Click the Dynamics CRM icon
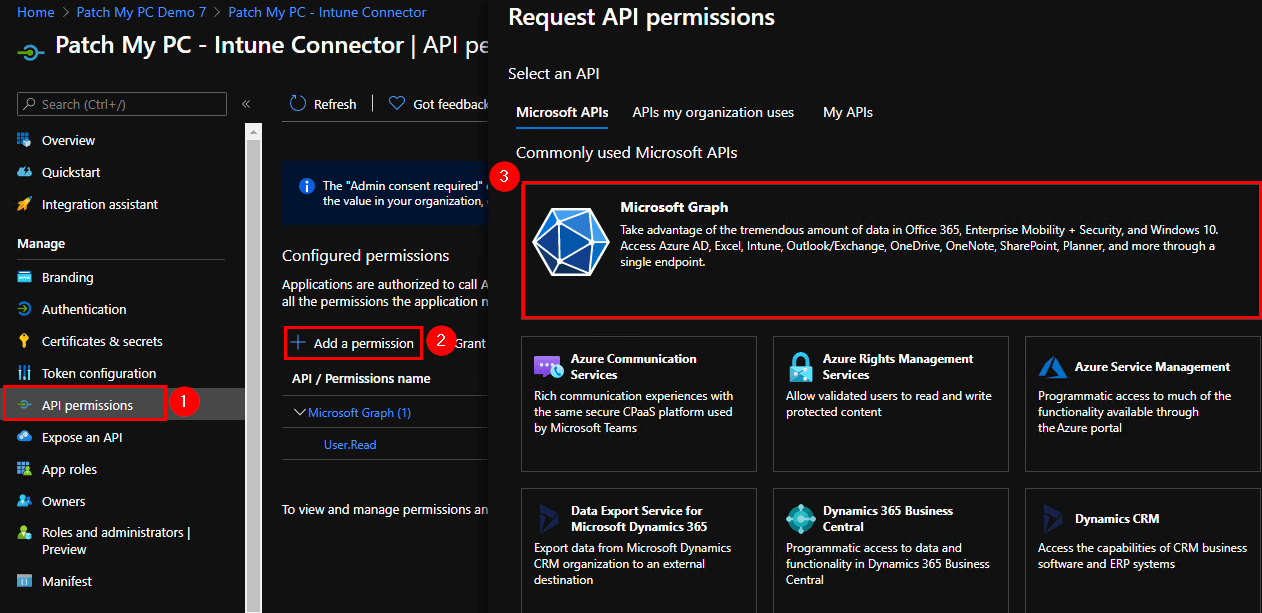 click(x=1053, y=519)
